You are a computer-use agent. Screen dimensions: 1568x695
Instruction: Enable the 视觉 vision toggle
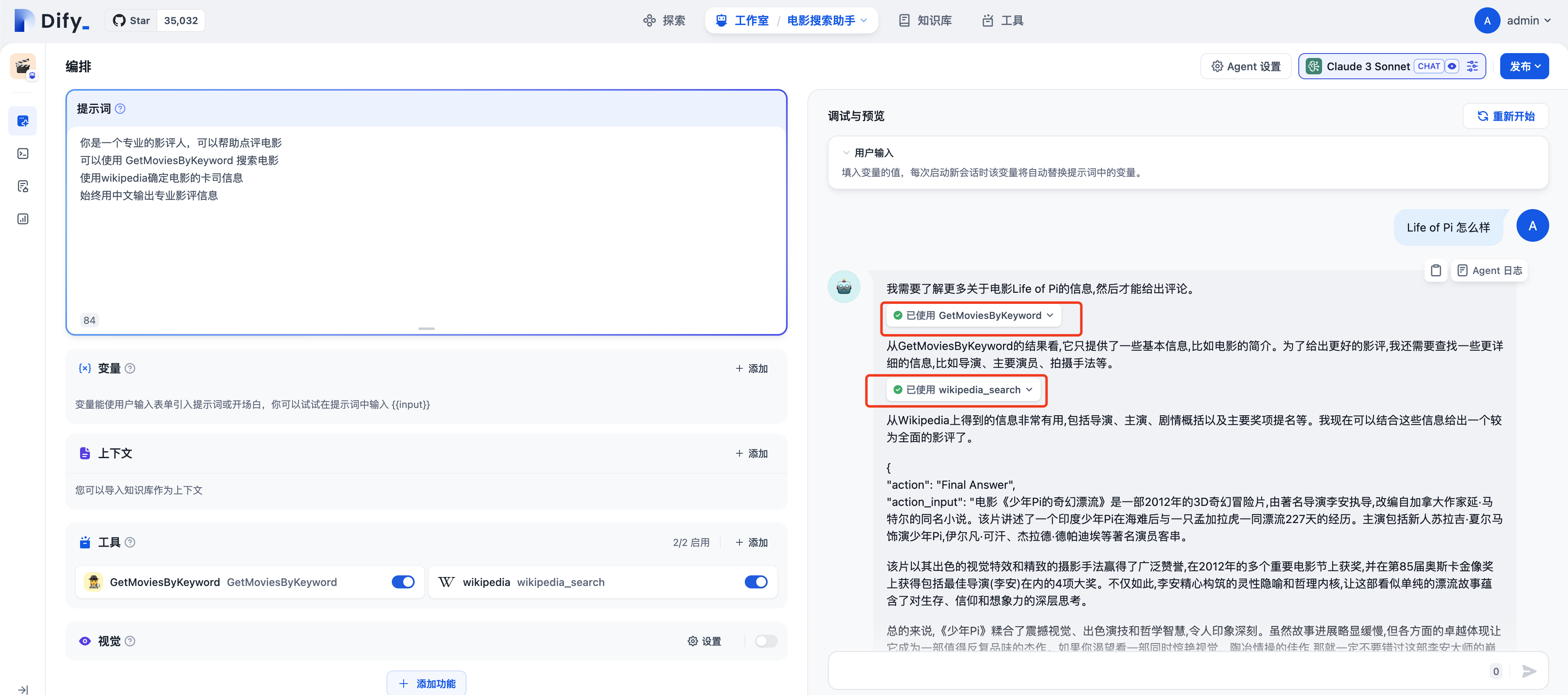pos(766,641)
